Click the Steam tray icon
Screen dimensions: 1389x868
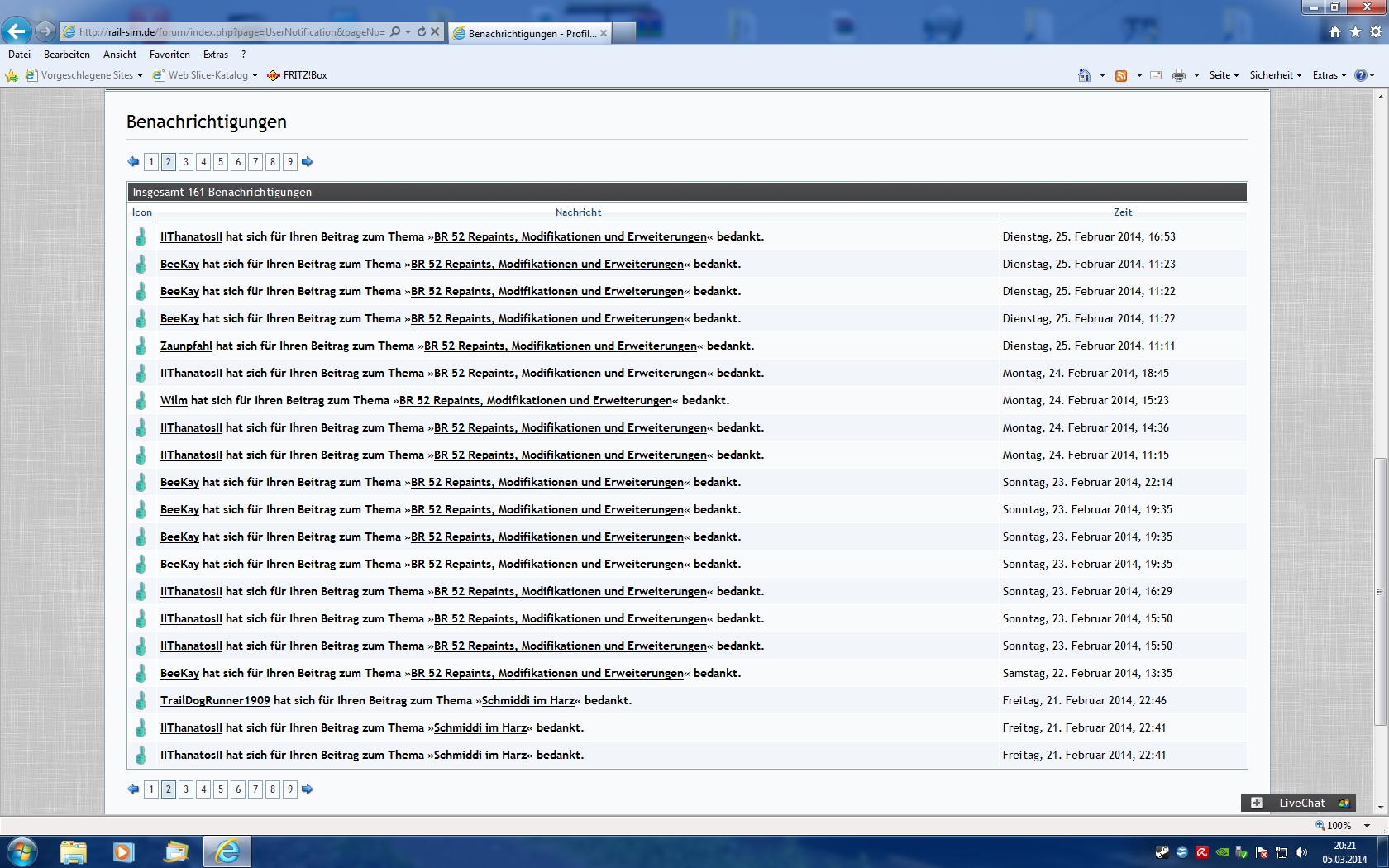(x=1162, y=852)
